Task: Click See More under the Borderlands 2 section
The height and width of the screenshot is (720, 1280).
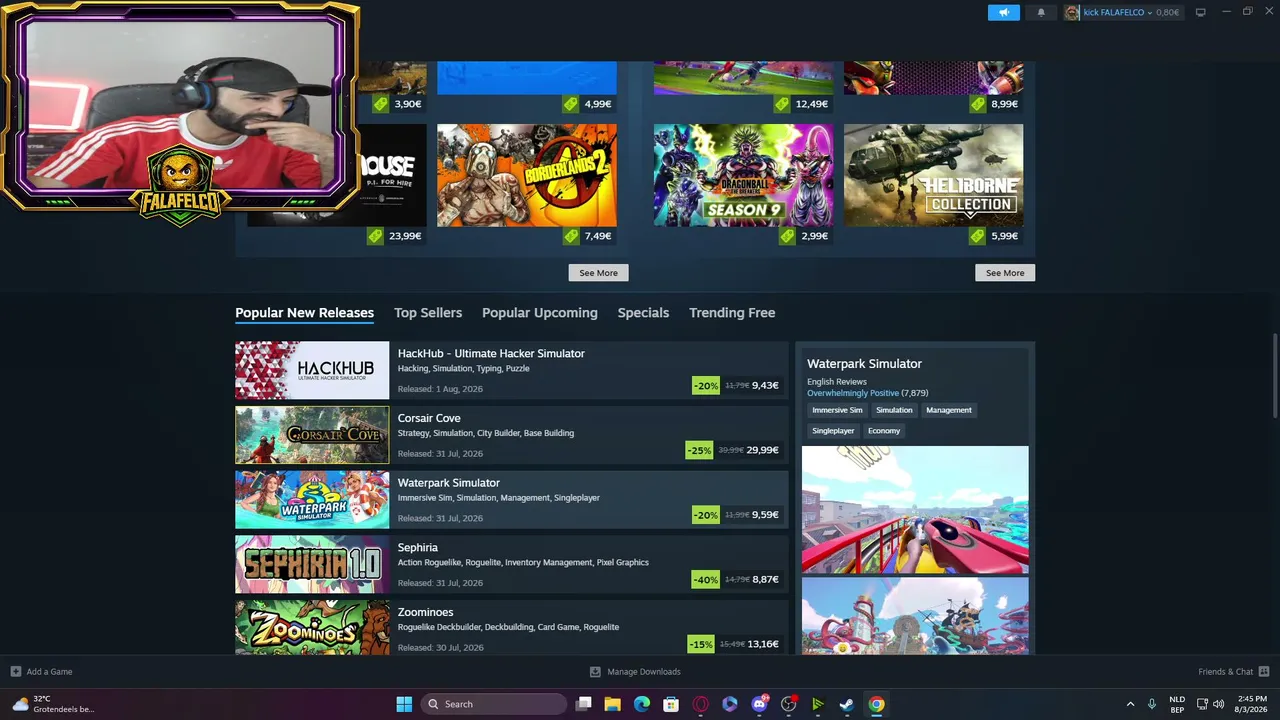Action: tap(598, 273)
